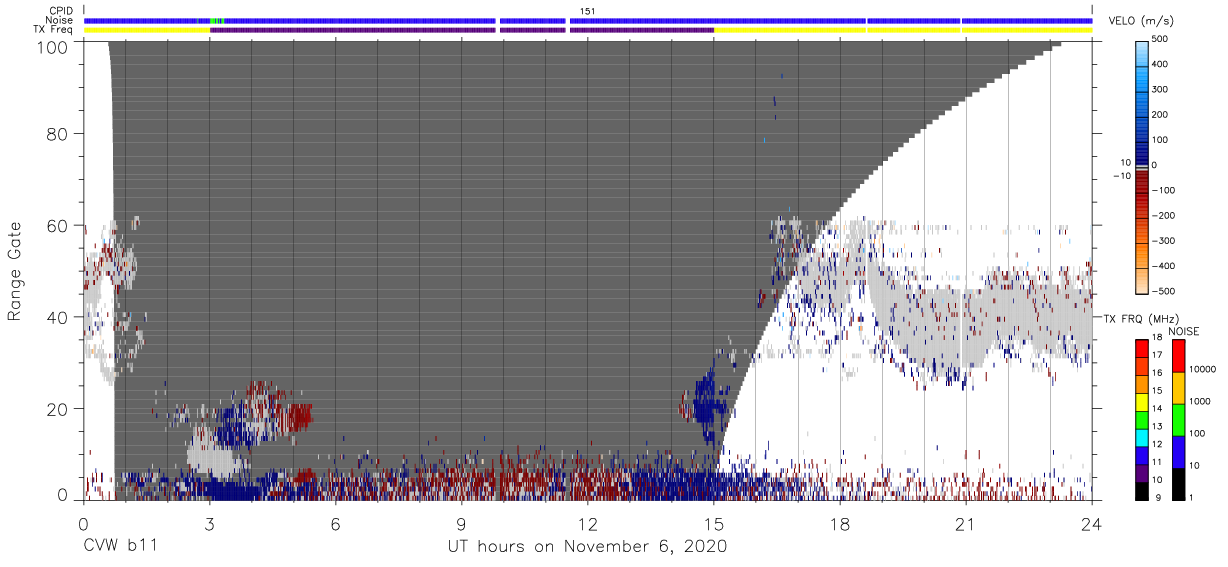Click the blue-red echo cluster near 15 UT, gate 20
The width and height of the screenshot is (1228, 567).
click(706, 403)
